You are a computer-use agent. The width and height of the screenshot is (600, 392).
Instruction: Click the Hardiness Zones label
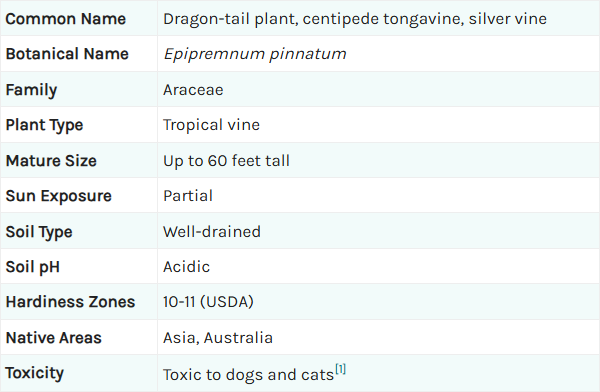tap(70, 302)
